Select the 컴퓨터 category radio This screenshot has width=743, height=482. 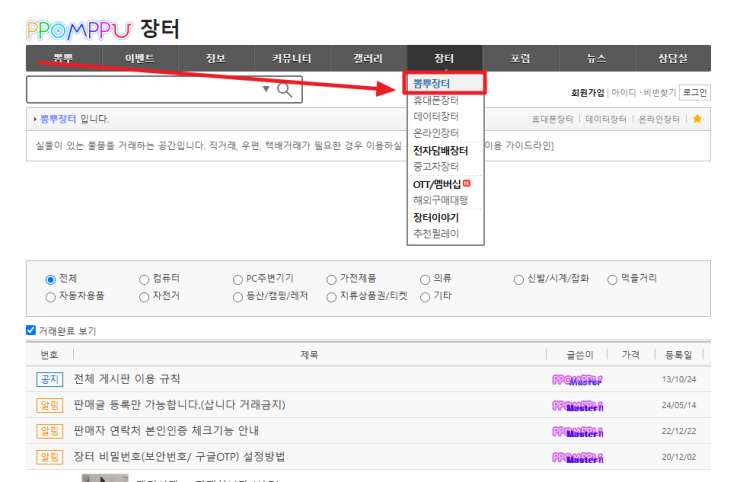pyautogui.click(x=144, y=280)
